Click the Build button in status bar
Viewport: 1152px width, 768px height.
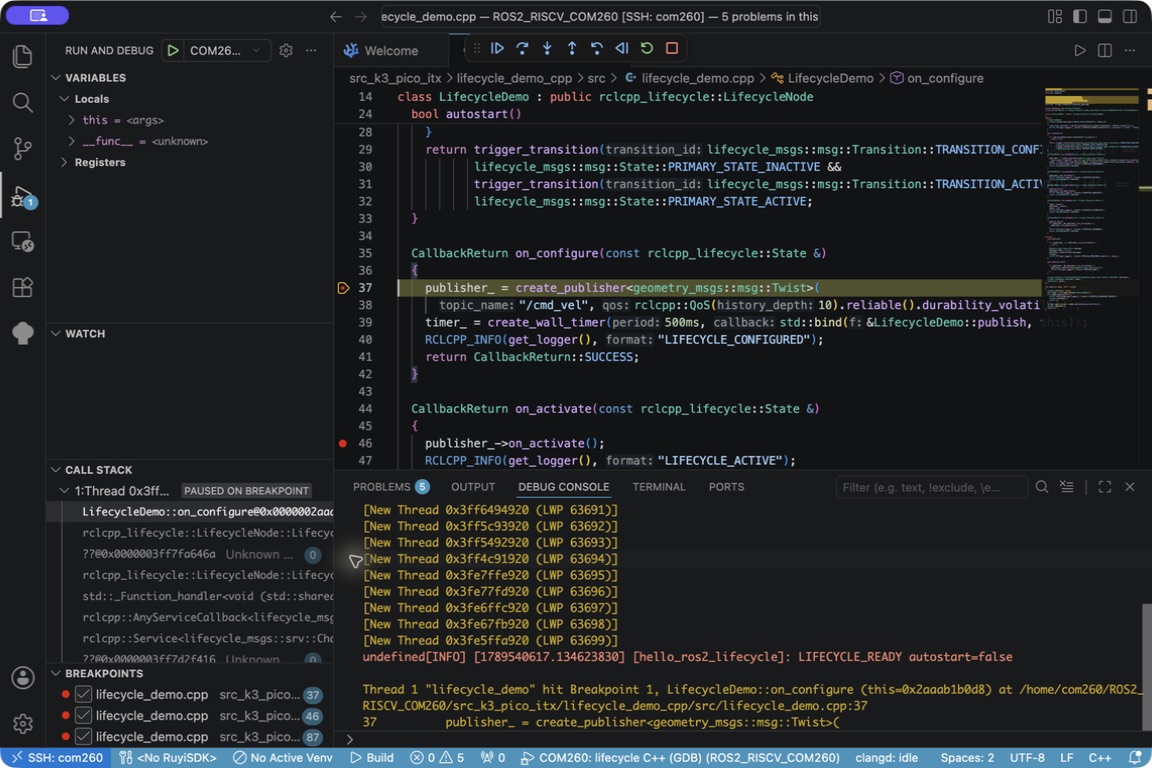click(372, 758)
